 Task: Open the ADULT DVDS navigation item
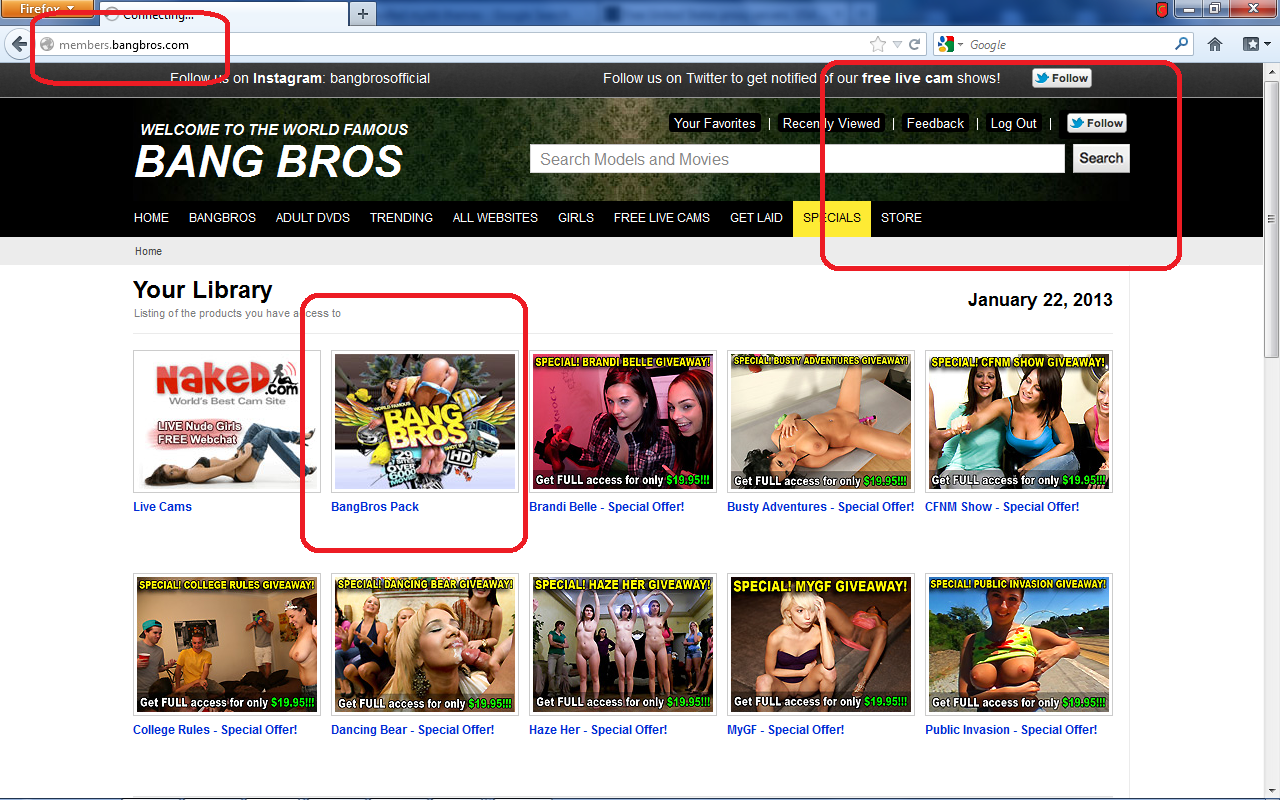pos(313,218)
